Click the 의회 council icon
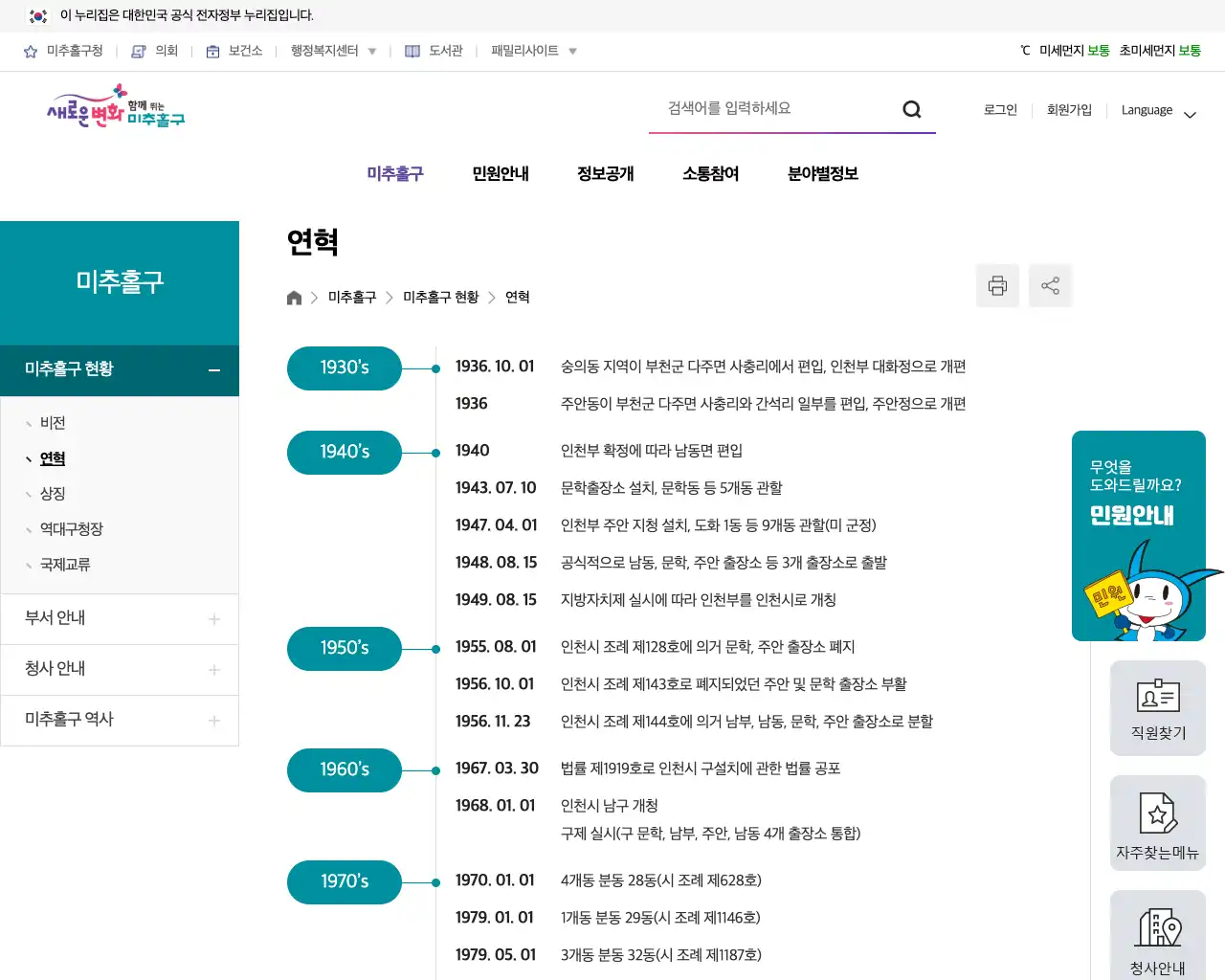The width and height of the screenshot is (1225, 980). (139, 51)
